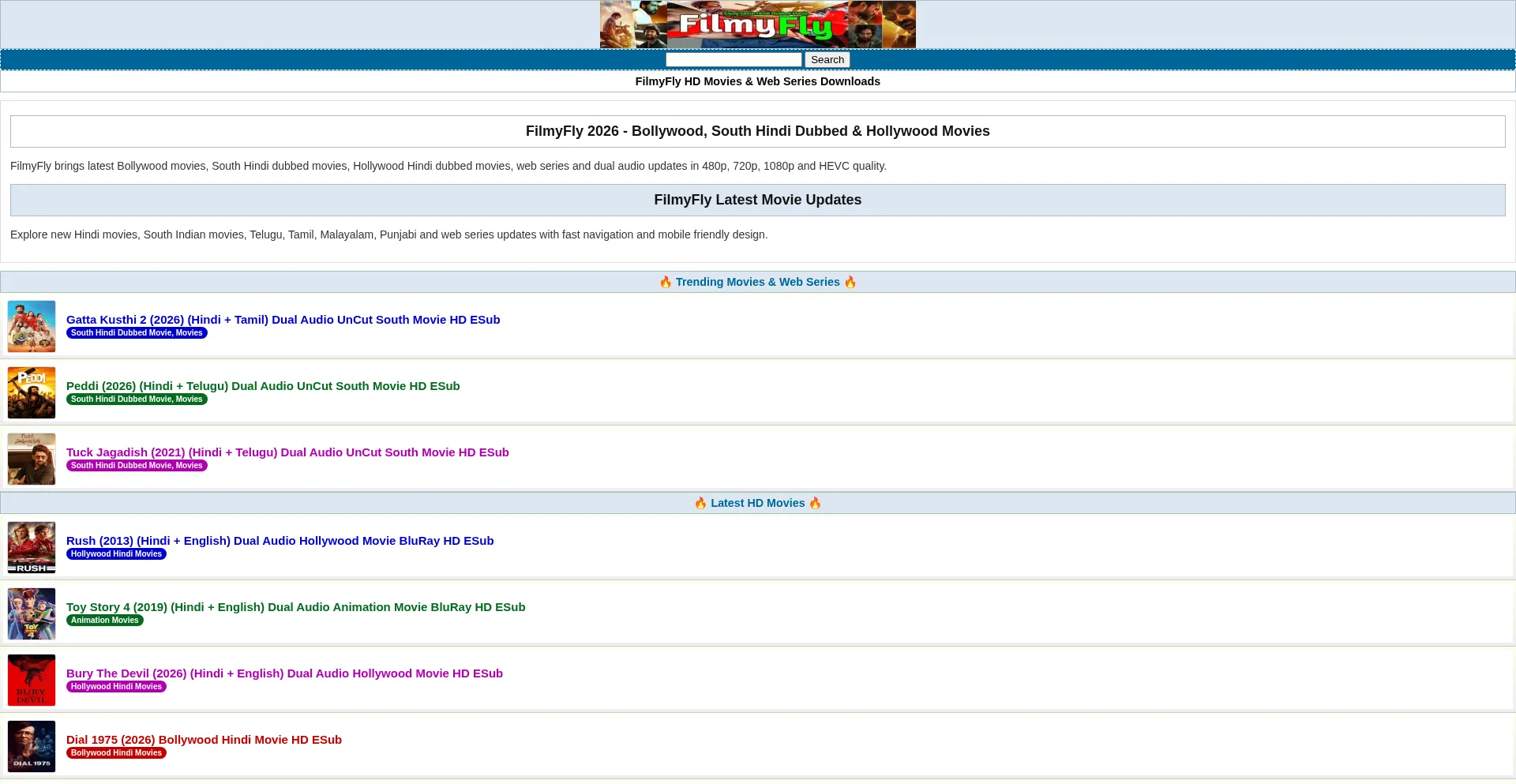Open Tuck Jagadish poster thumbnail
The image size is (1516, 784).
(32, 459)
